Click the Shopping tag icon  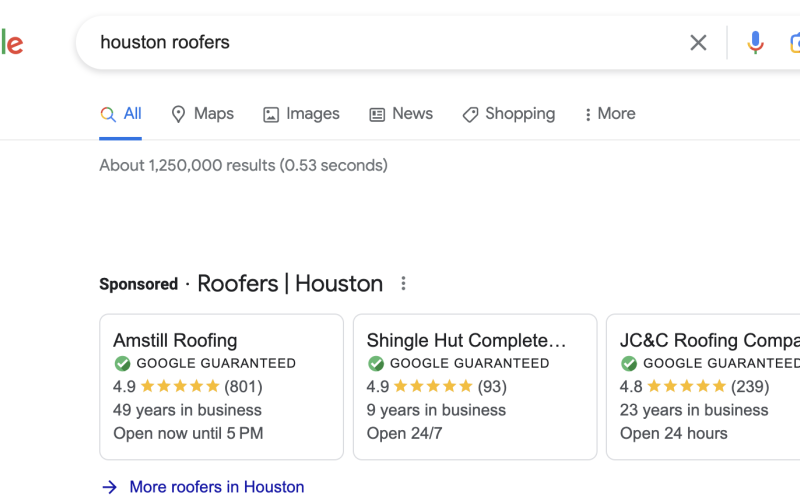coord(470,115)
